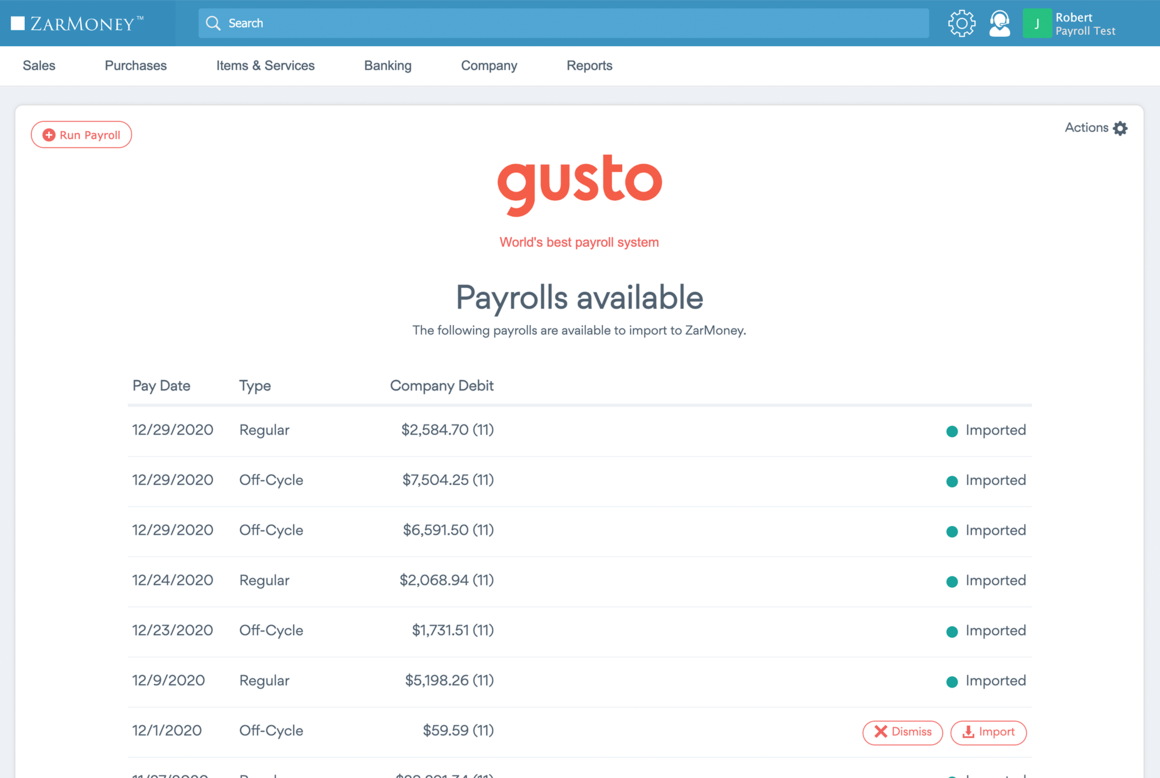This screenshot has width=1160, height=778.
Task: Open the Company menu
Action: (x=489, y=66)
